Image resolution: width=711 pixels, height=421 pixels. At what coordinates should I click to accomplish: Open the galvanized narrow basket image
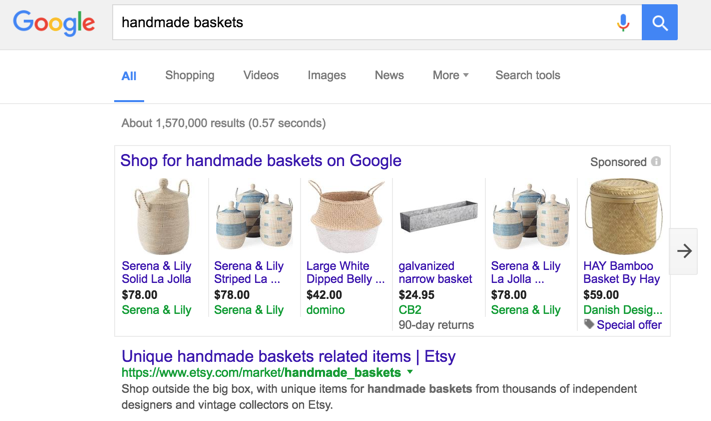(x=438, y=216)
